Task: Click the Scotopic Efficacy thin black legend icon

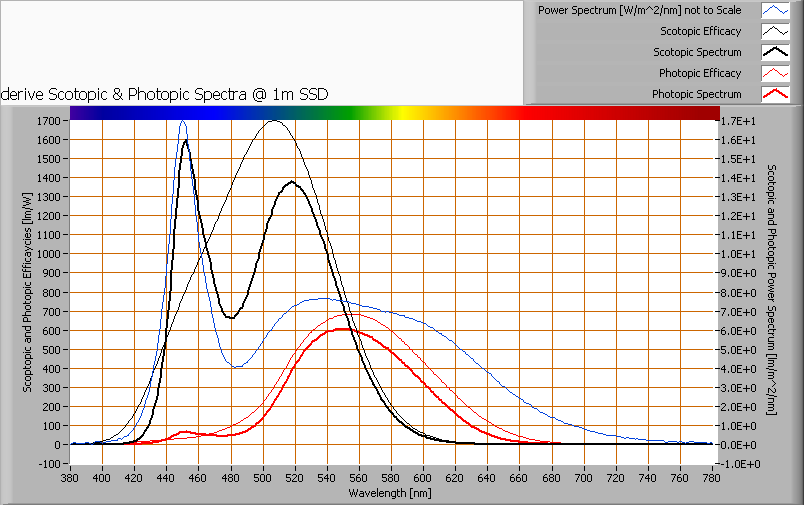Action: (x=776, y=31)
